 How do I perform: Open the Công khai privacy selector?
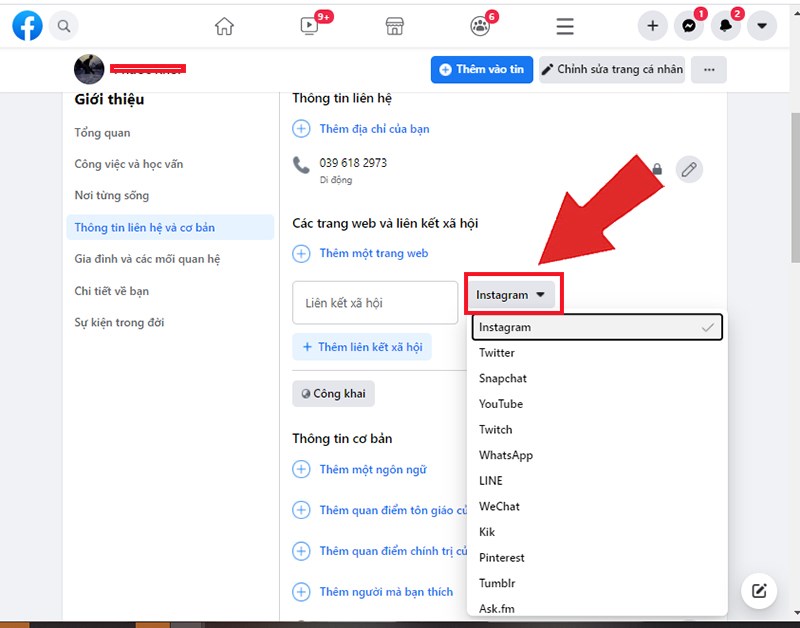click(334, 393)
